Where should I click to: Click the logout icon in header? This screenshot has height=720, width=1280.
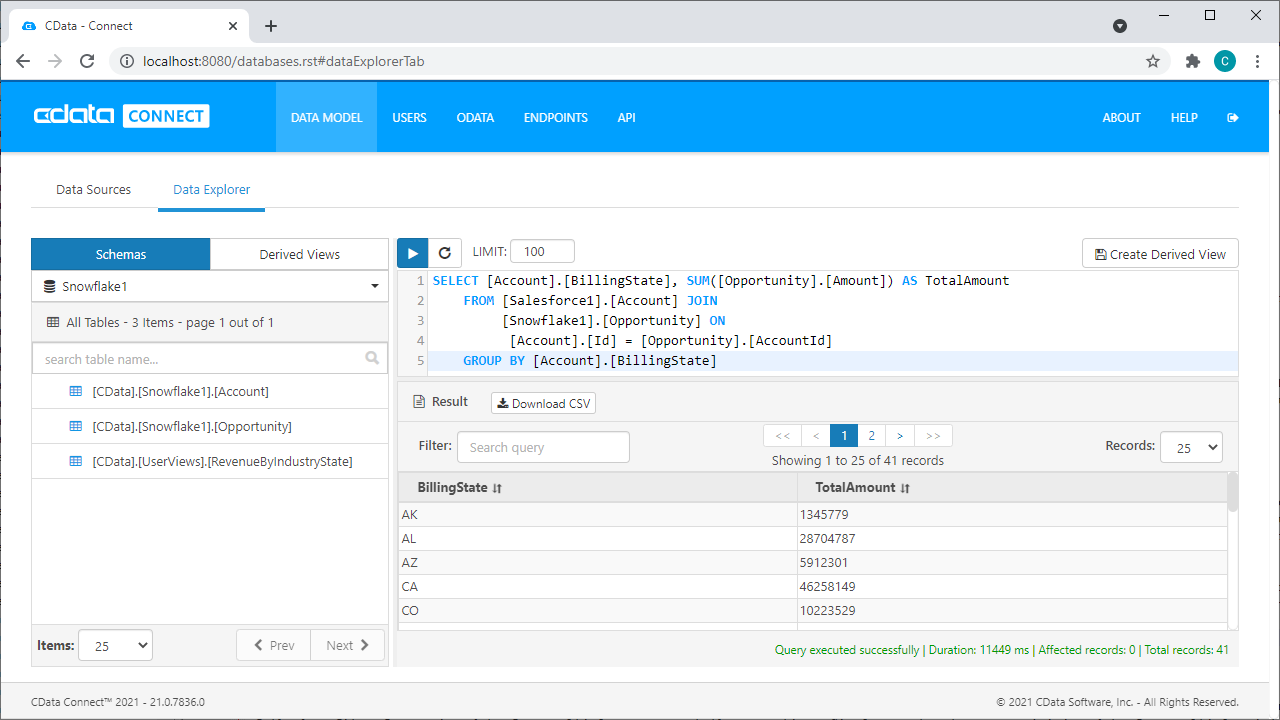point(1232,117)
